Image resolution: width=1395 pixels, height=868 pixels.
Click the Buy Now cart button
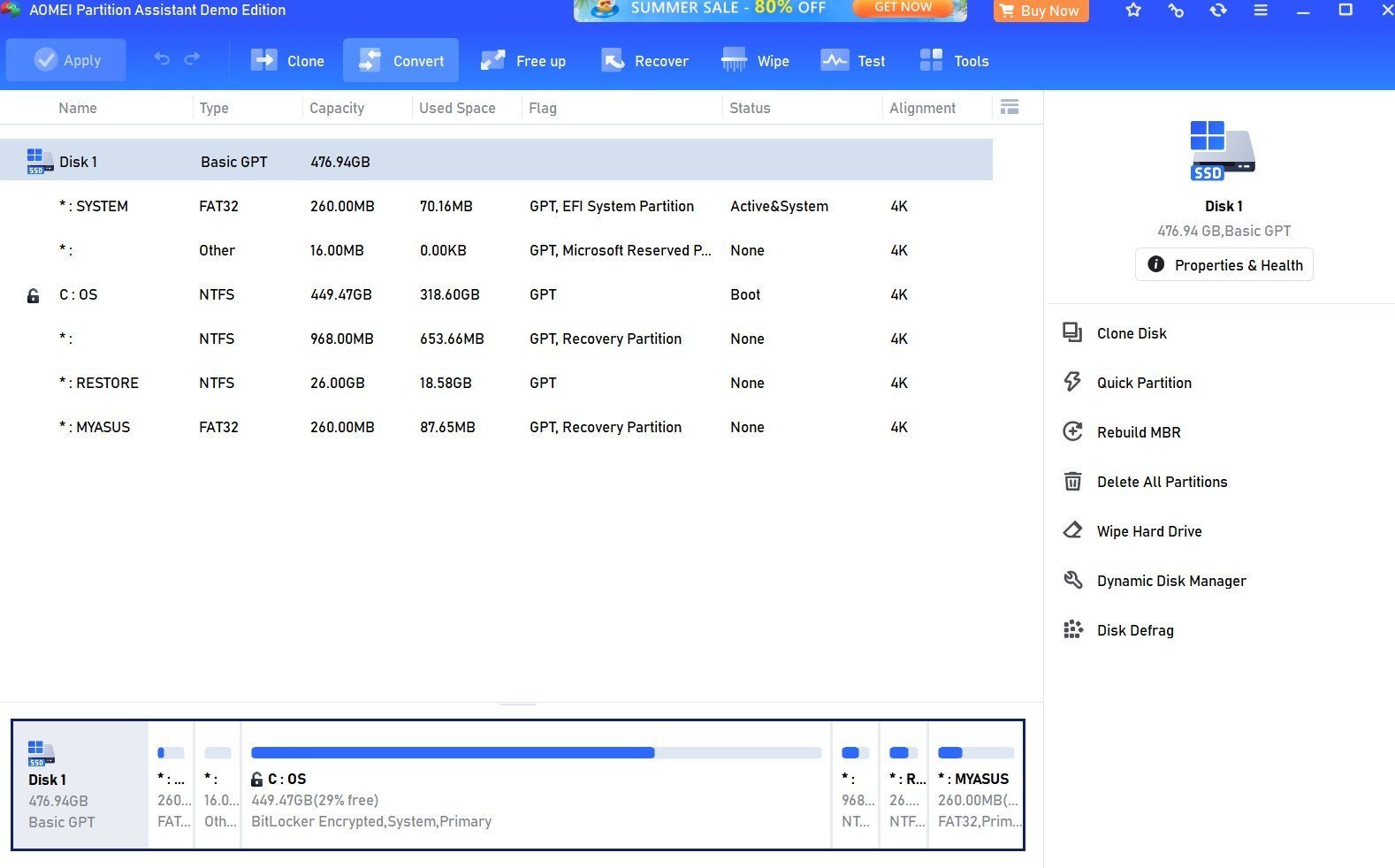(1041, 11)
